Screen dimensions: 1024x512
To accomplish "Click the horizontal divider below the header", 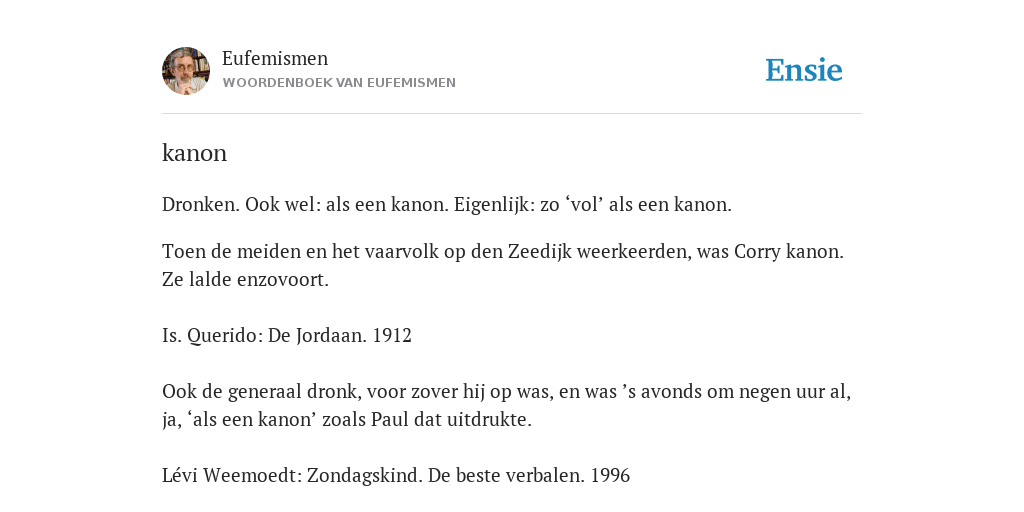I will [x=512, y=114].
